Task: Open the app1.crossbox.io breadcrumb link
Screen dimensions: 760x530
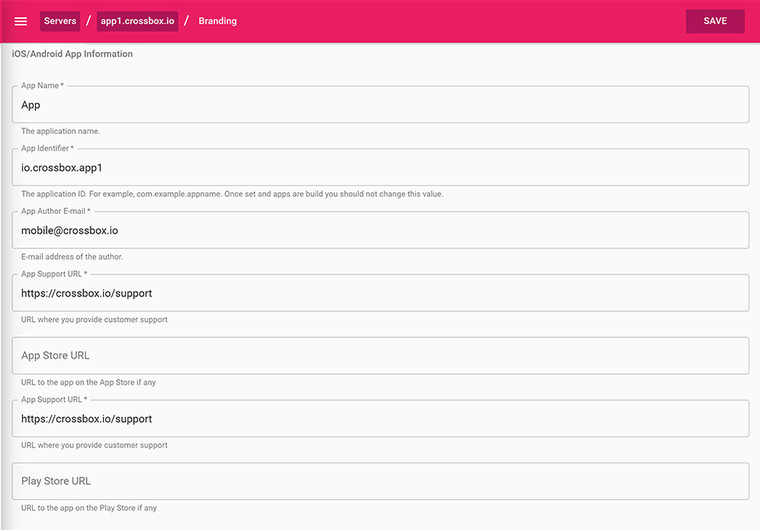Action: point(139,21)
